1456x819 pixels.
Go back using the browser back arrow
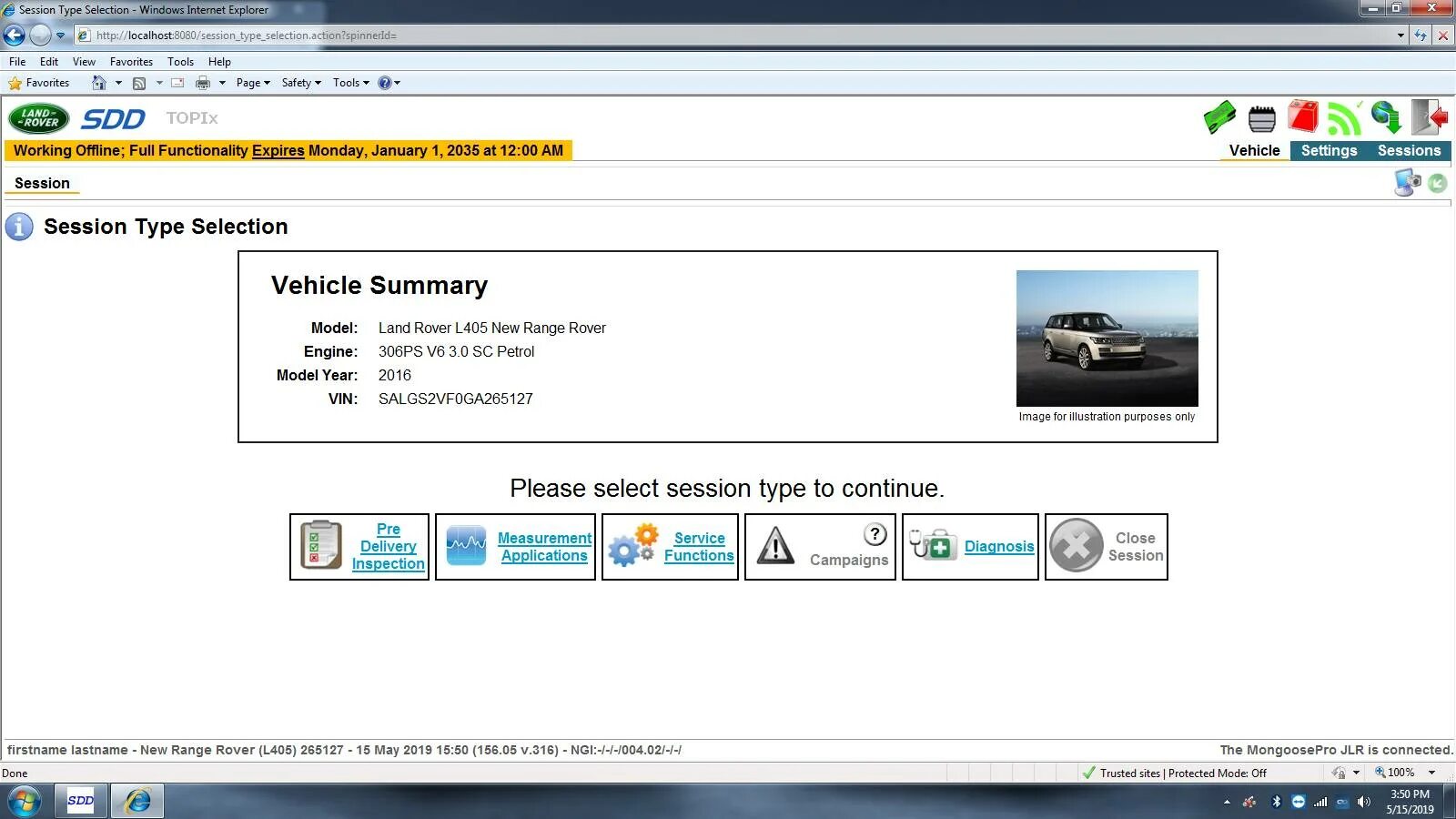coord(14,35)
